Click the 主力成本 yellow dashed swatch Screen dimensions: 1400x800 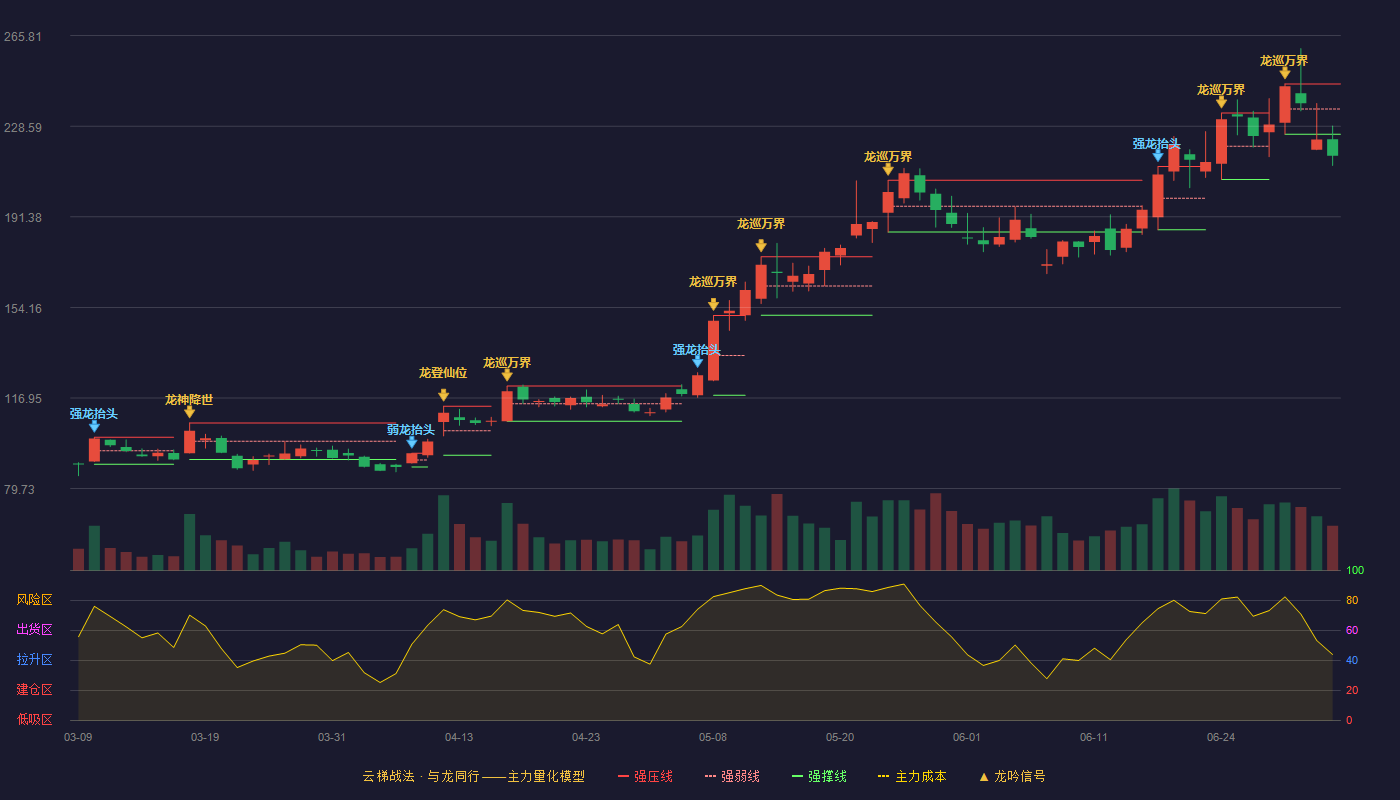click(x=884, y=776)
